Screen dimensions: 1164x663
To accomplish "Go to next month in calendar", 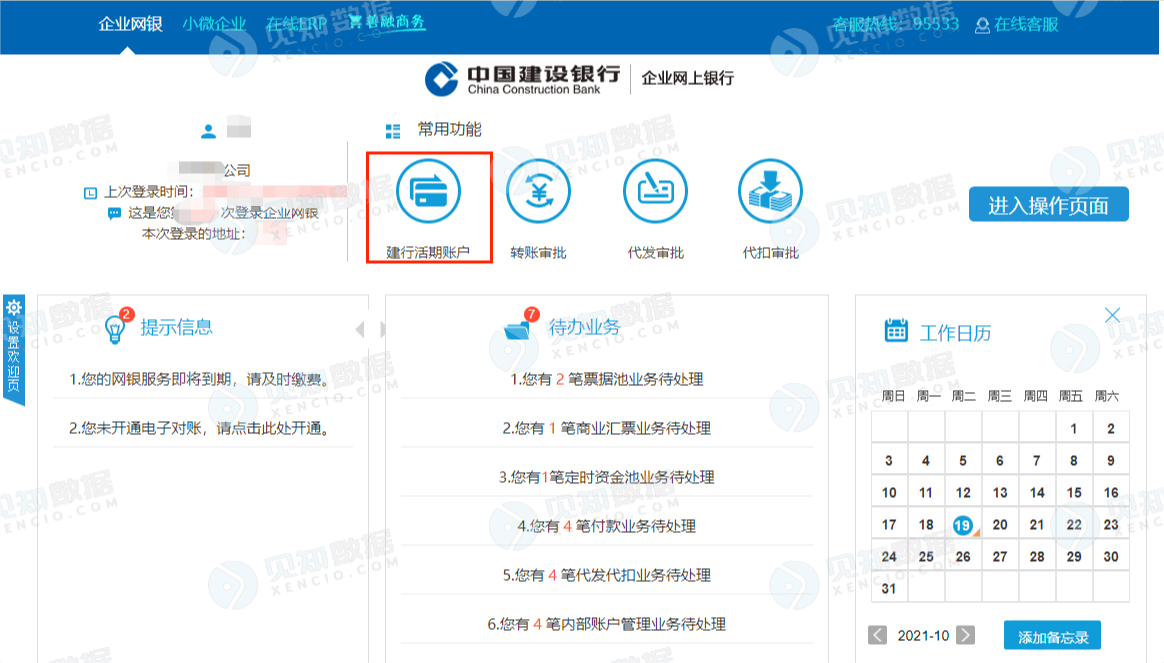I will pos(965,635).
